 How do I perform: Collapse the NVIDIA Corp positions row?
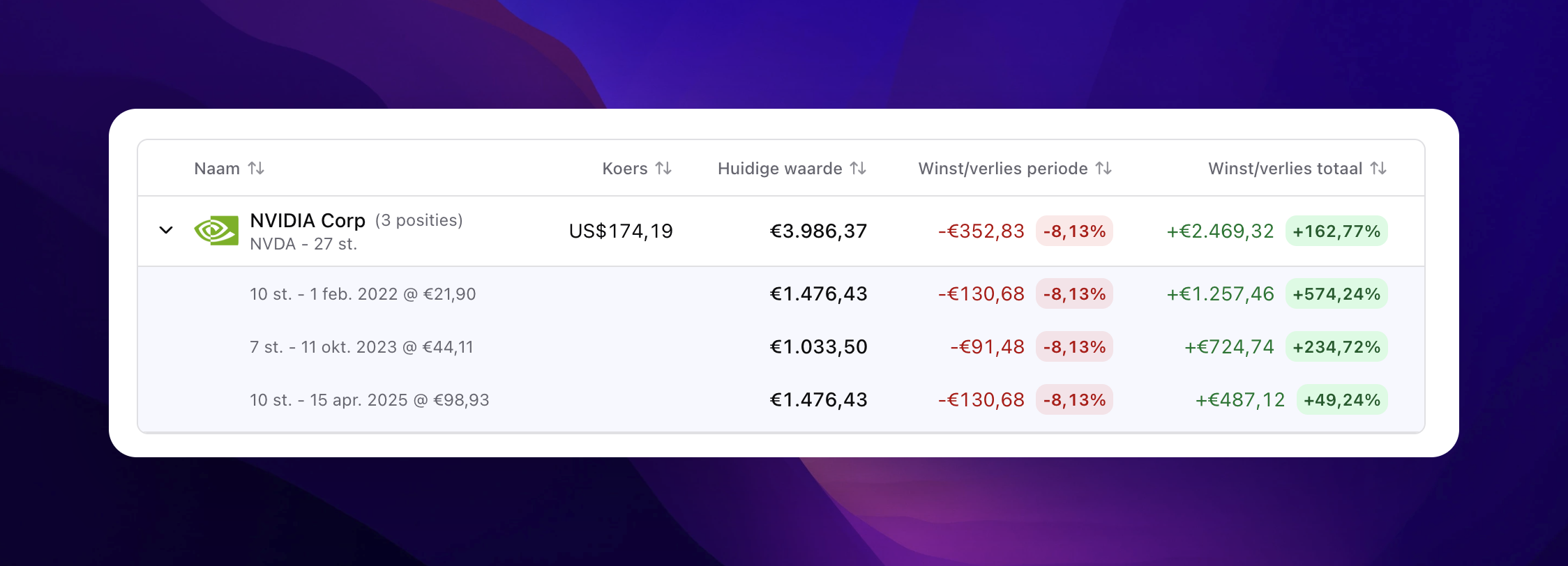(x=166, y=230)
